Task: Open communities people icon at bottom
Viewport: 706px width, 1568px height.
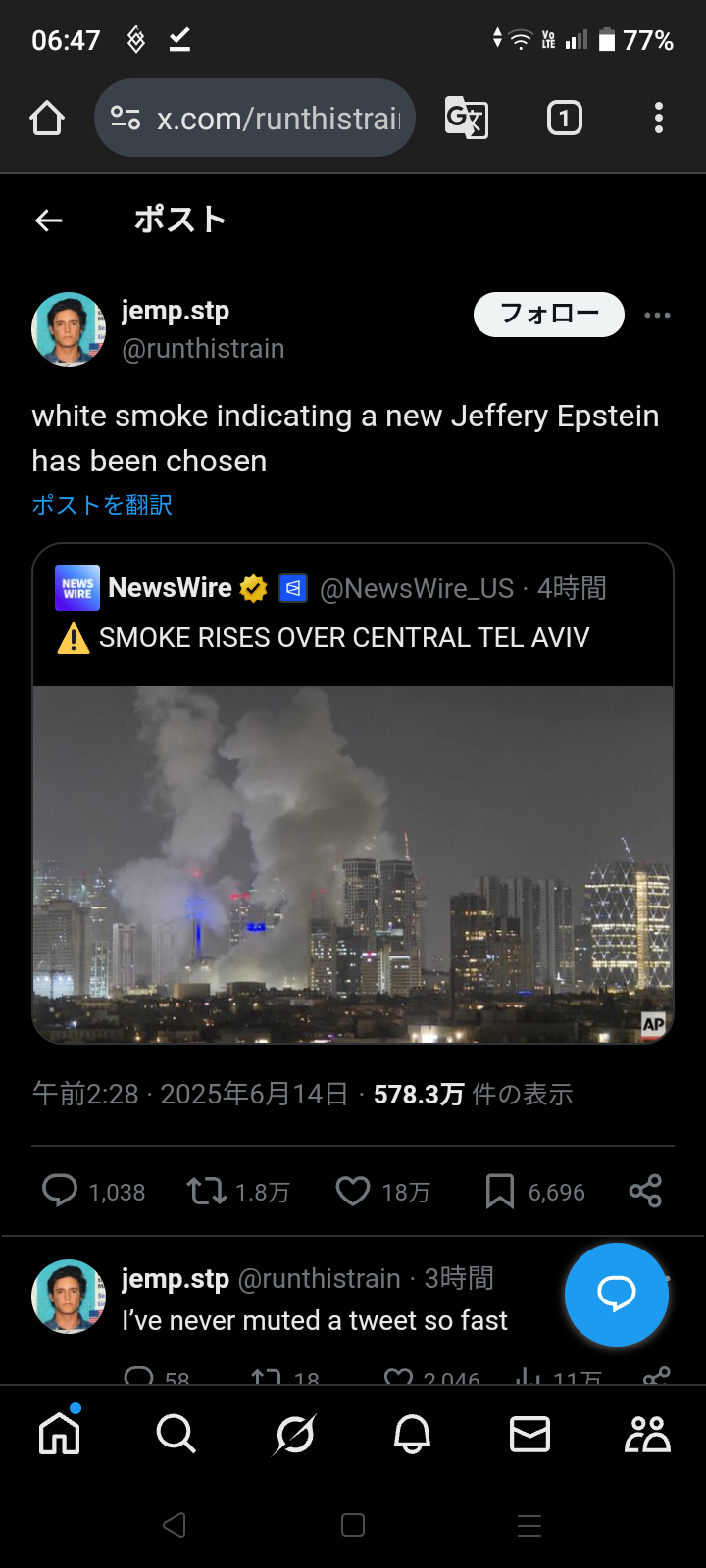Action: (x=647, y=1435)
